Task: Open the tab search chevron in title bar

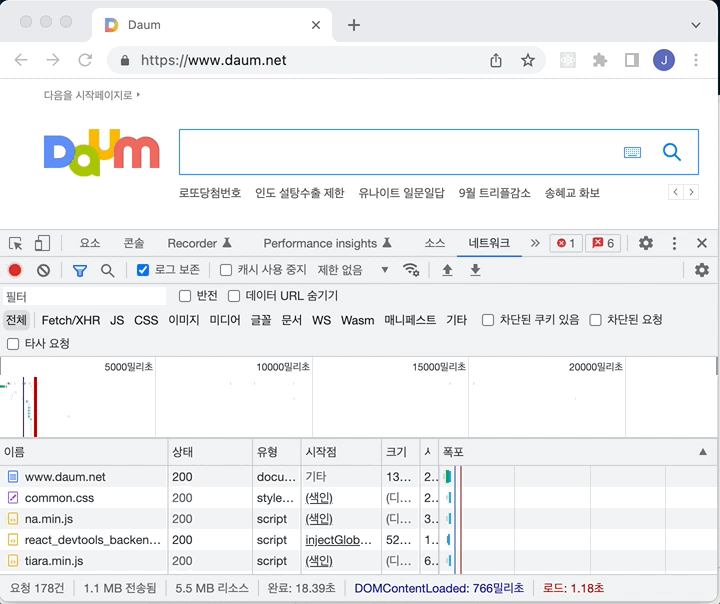Action: tap(696, 25)
